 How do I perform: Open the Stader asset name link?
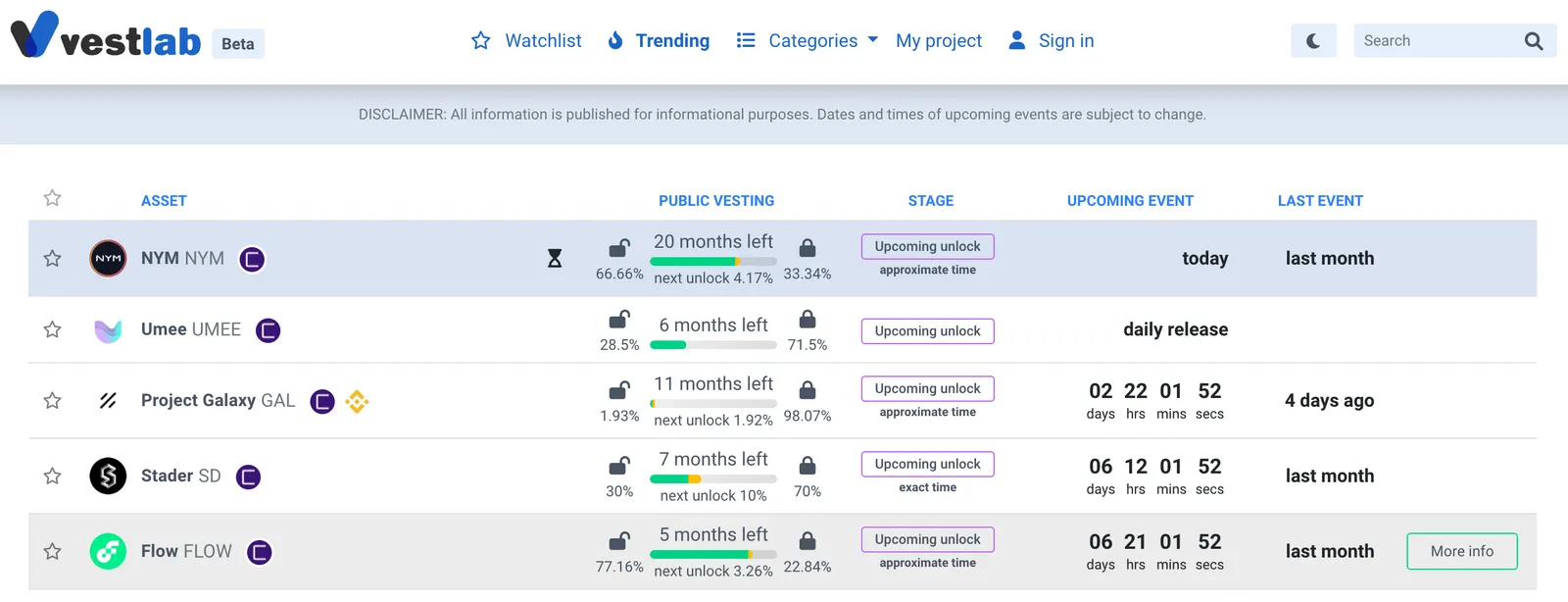[x=181, y=476]
